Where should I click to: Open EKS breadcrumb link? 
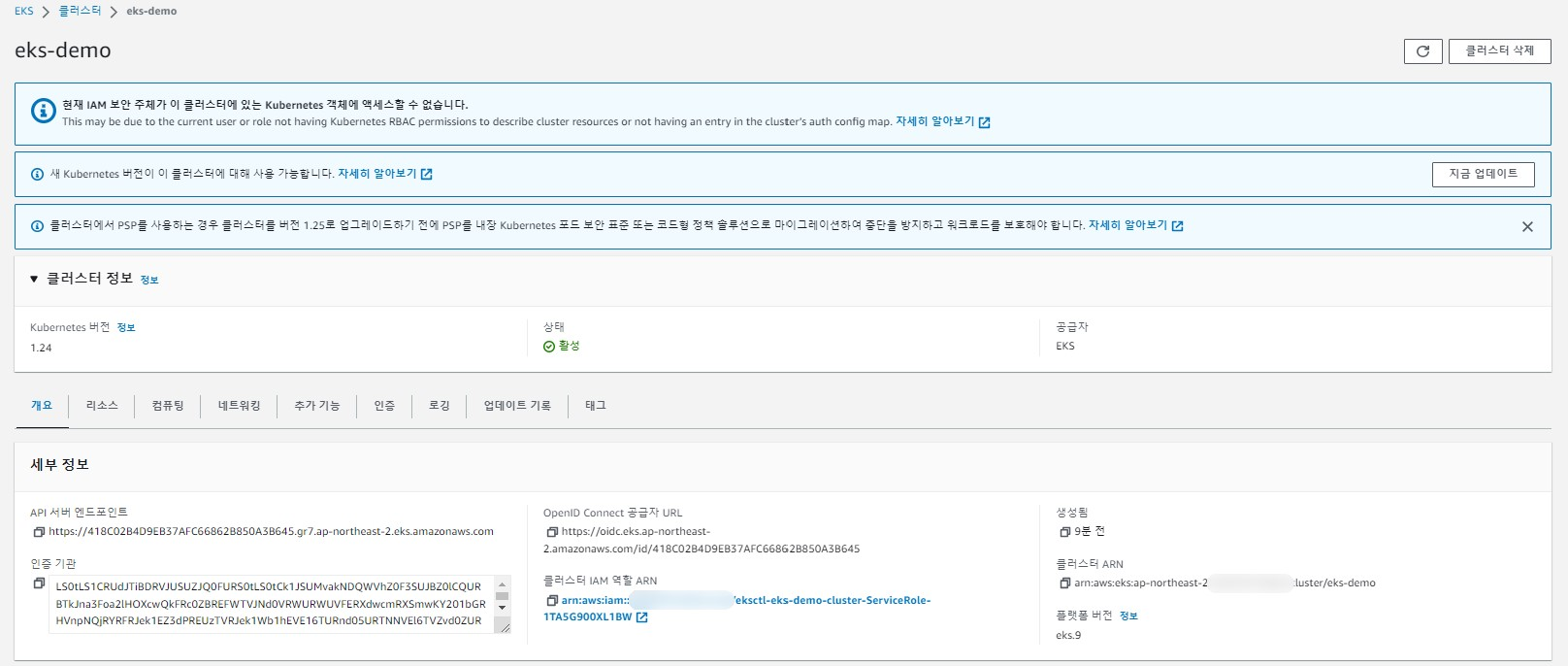23,11
